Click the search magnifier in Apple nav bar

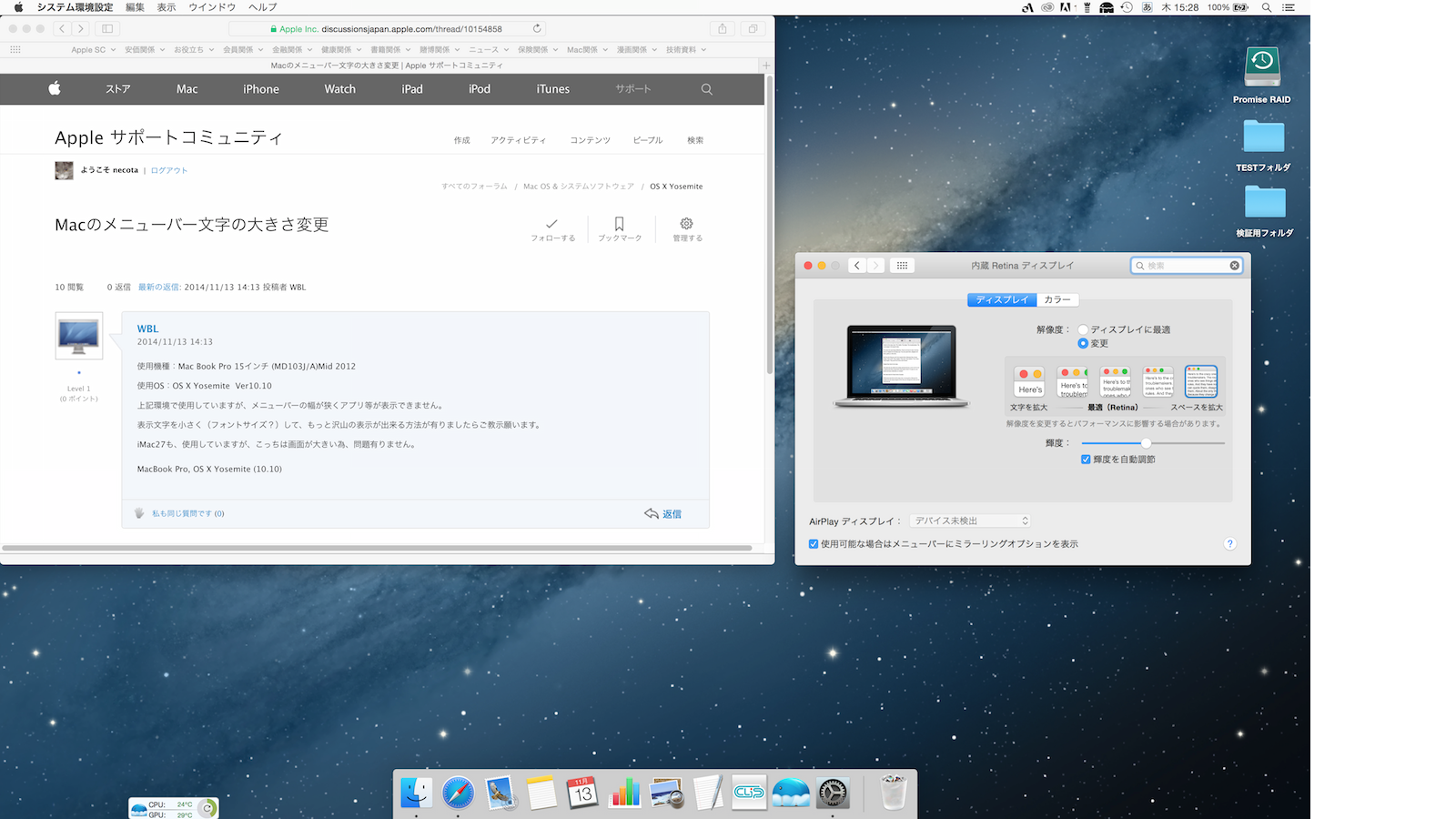click(x=706, y=89)
